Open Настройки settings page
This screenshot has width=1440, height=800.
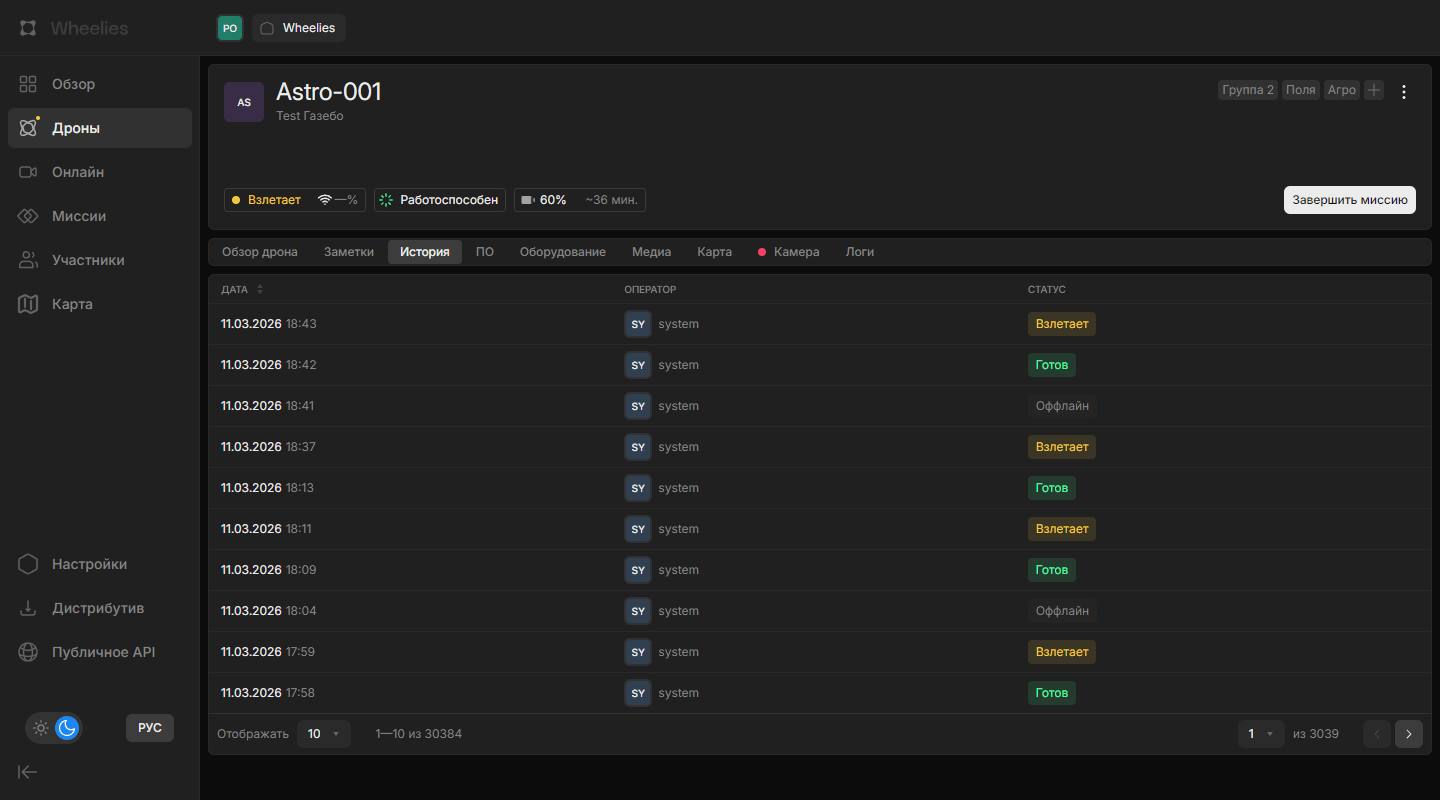tap(98, 564)
